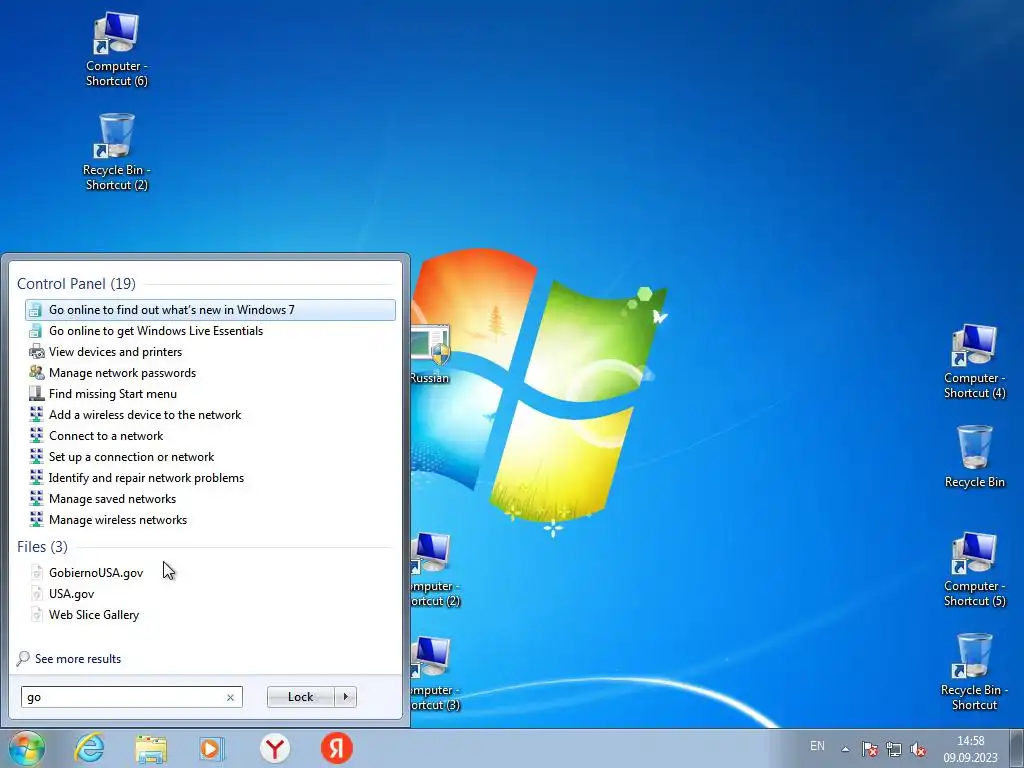Launch Yandex Browser from taskbar

click(275, 748)
